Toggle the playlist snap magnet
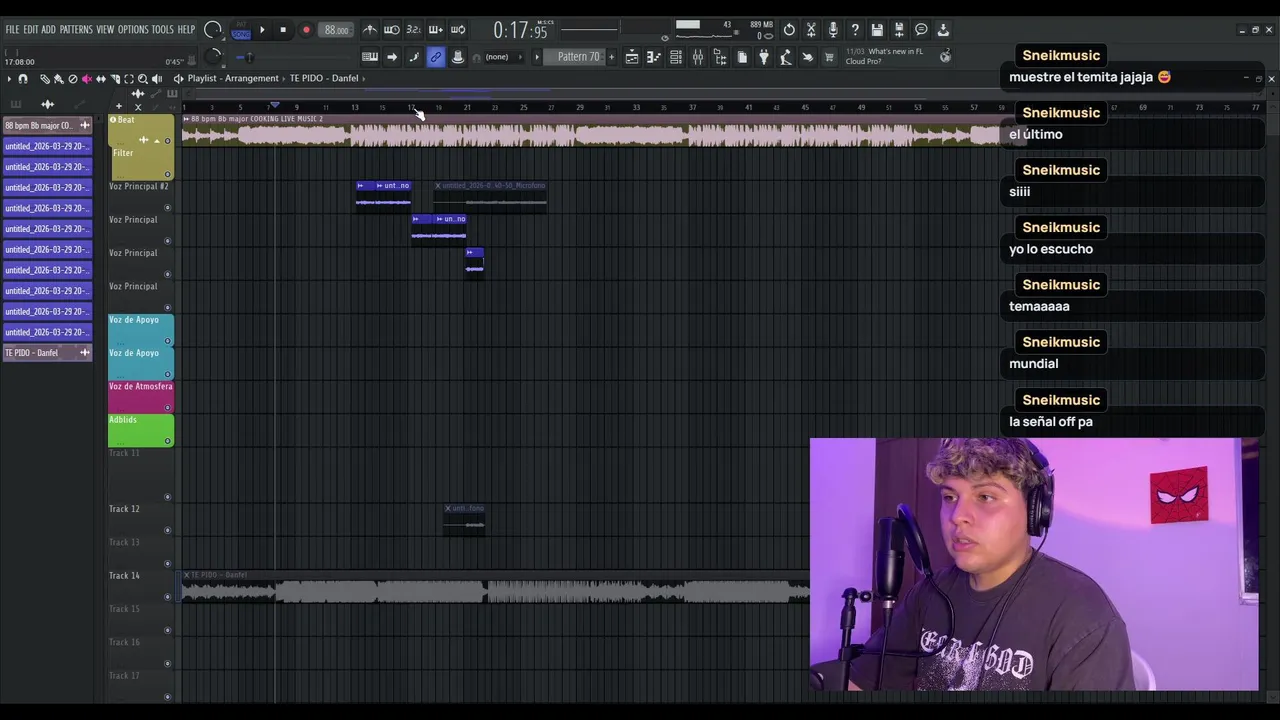 23,79
